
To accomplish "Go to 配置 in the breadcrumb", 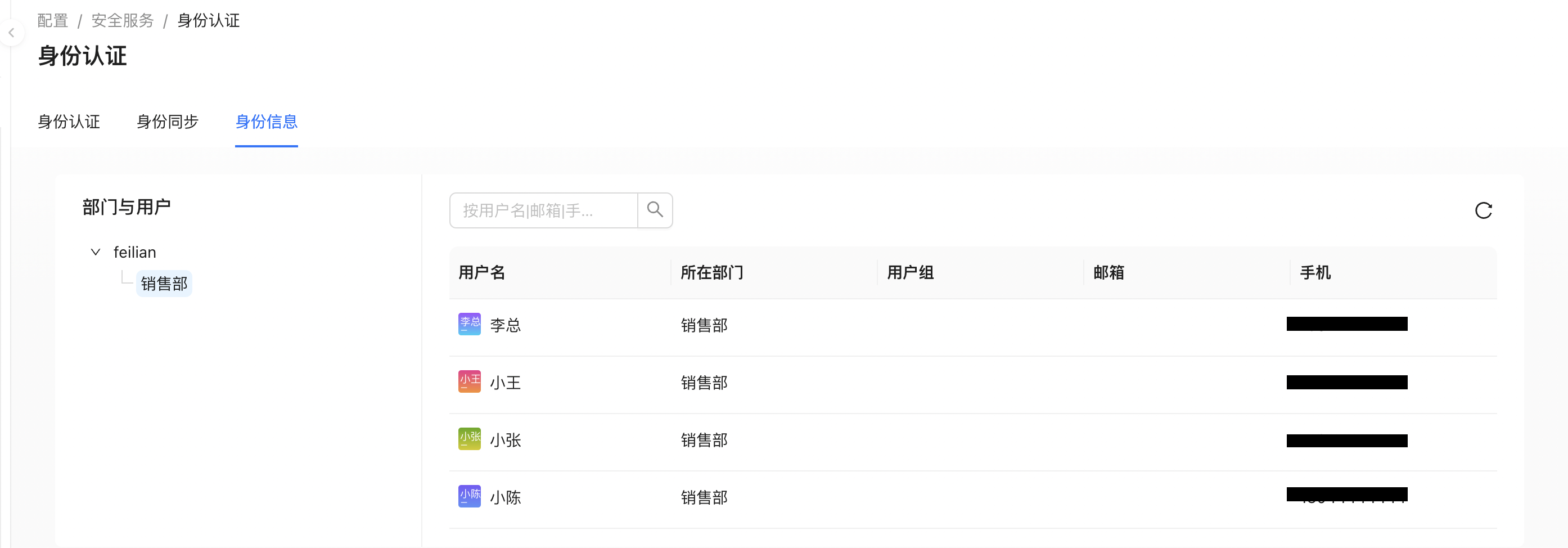I will click(53, 21).
